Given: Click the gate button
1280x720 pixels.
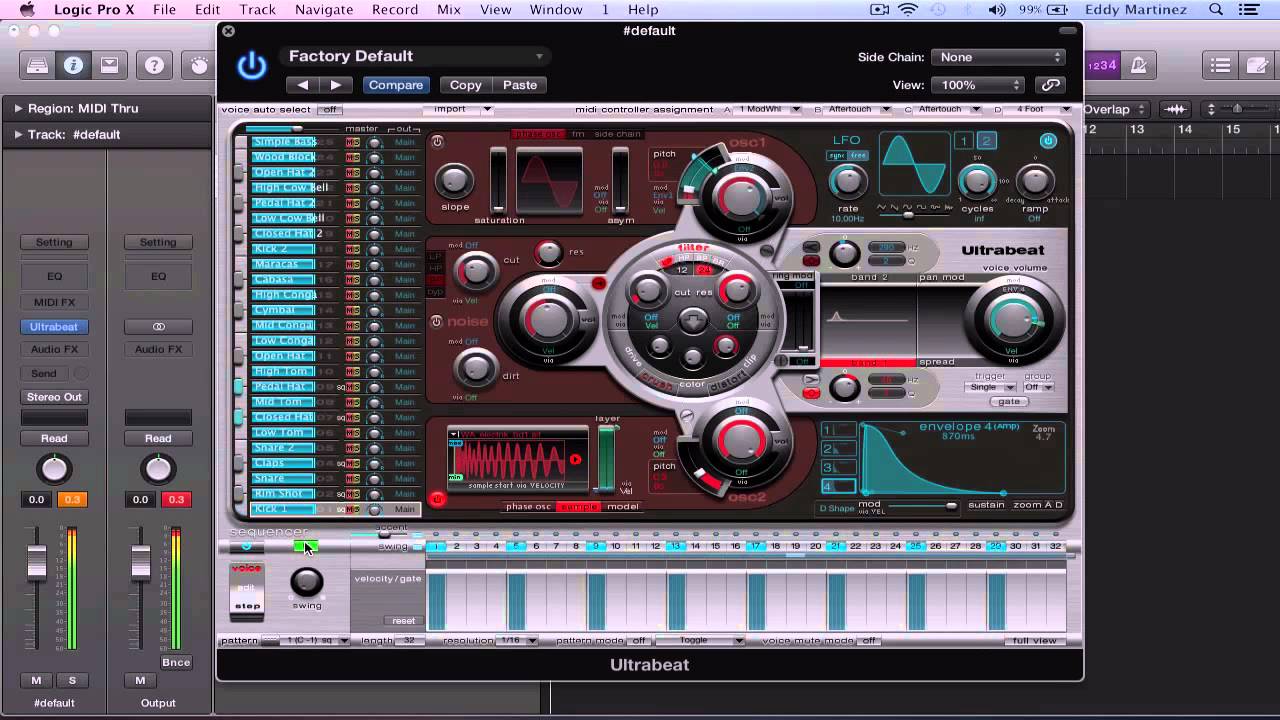Looking at the screenshot, I should (1009, 401).
